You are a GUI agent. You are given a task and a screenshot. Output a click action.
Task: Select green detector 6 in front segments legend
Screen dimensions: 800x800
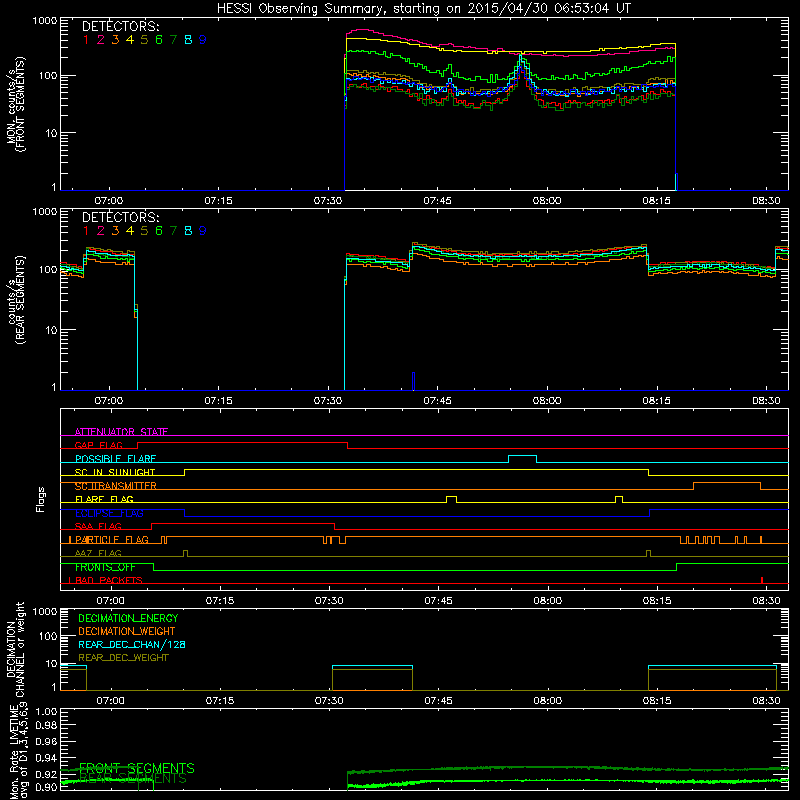[x=159, y=39]
